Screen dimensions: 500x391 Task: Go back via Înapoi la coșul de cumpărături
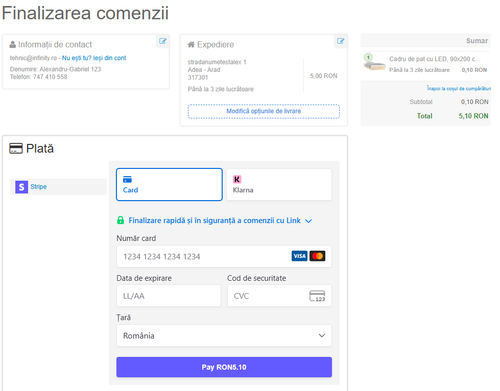459,88
